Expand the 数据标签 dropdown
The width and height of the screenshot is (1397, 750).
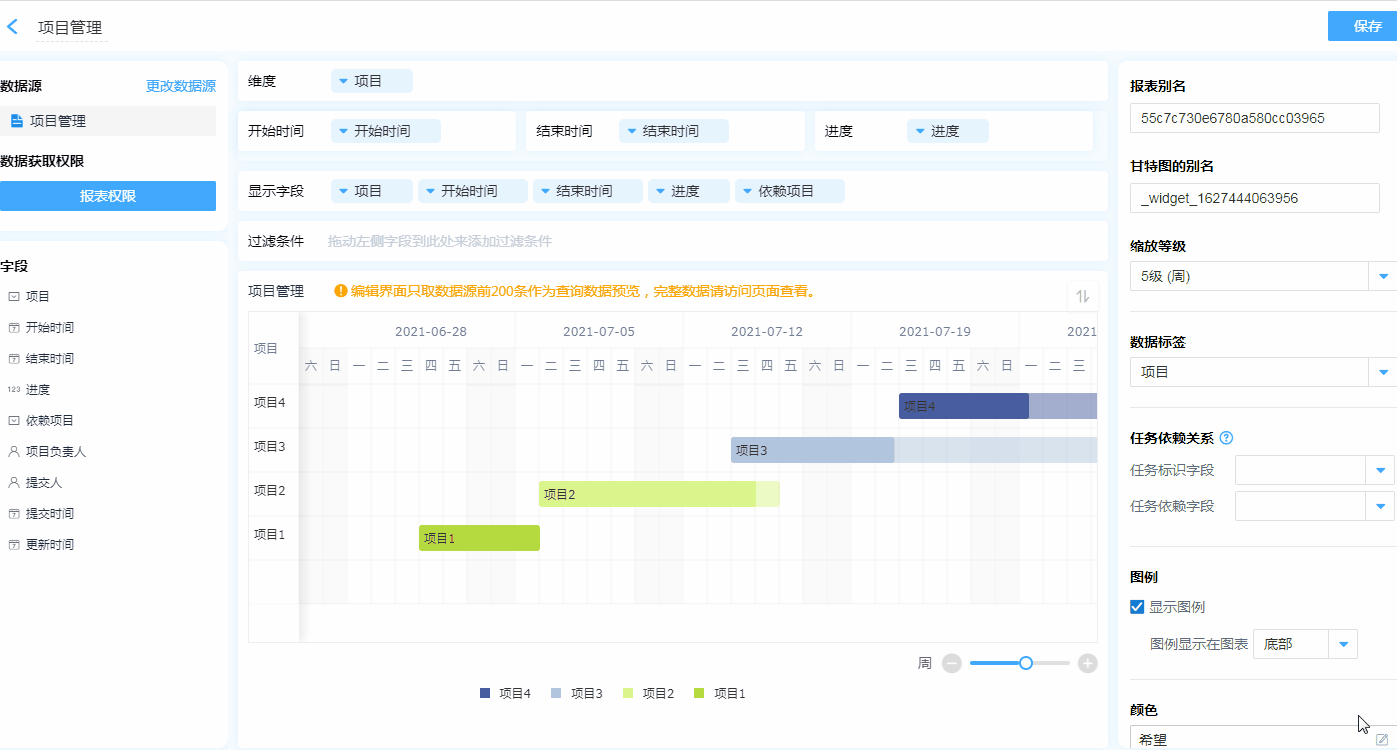(1383, 372)
